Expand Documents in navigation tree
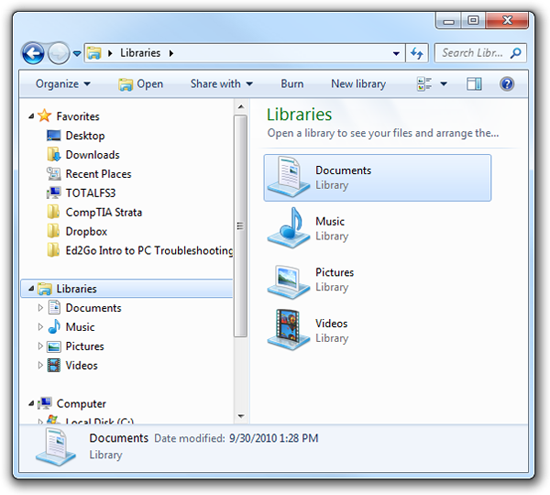 (40, 308)
